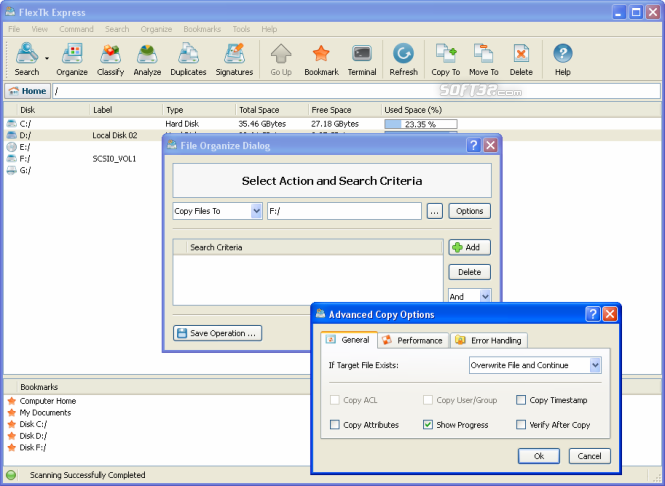Open the Computer Home bookmark
665x486 pixels.
pos(48,401)
